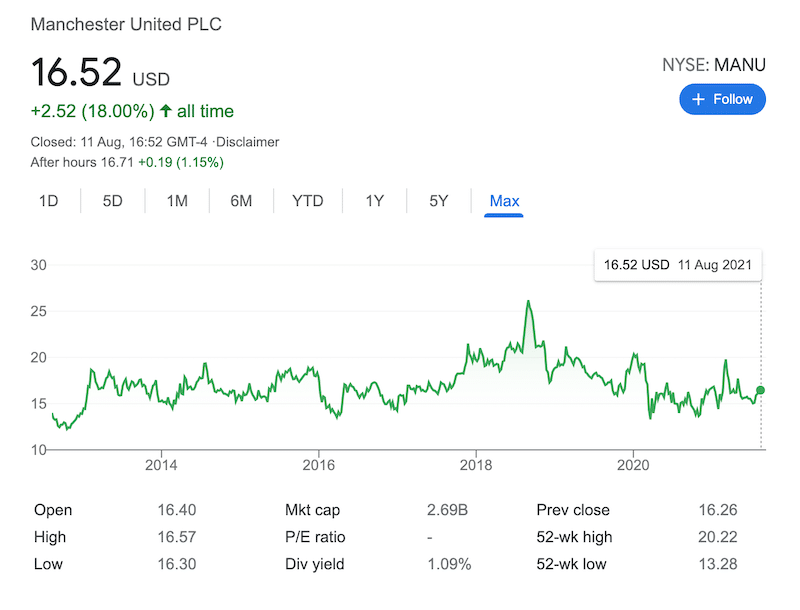Viewport: 800px width, 610px height.
Task: Click the green up arrow beside all time
Action: click(x=166, y=111)
